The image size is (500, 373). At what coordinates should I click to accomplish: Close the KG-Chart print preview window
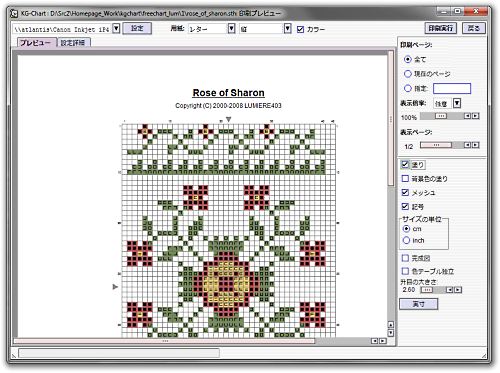476,12
